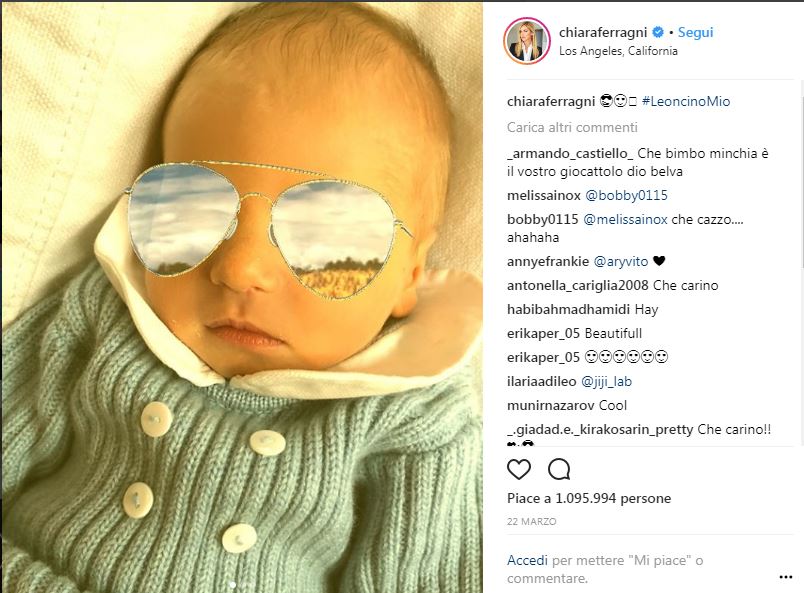This screenshot has height=593, width=804.
Task: Open the three-dot more options menu
Action: 783,576
